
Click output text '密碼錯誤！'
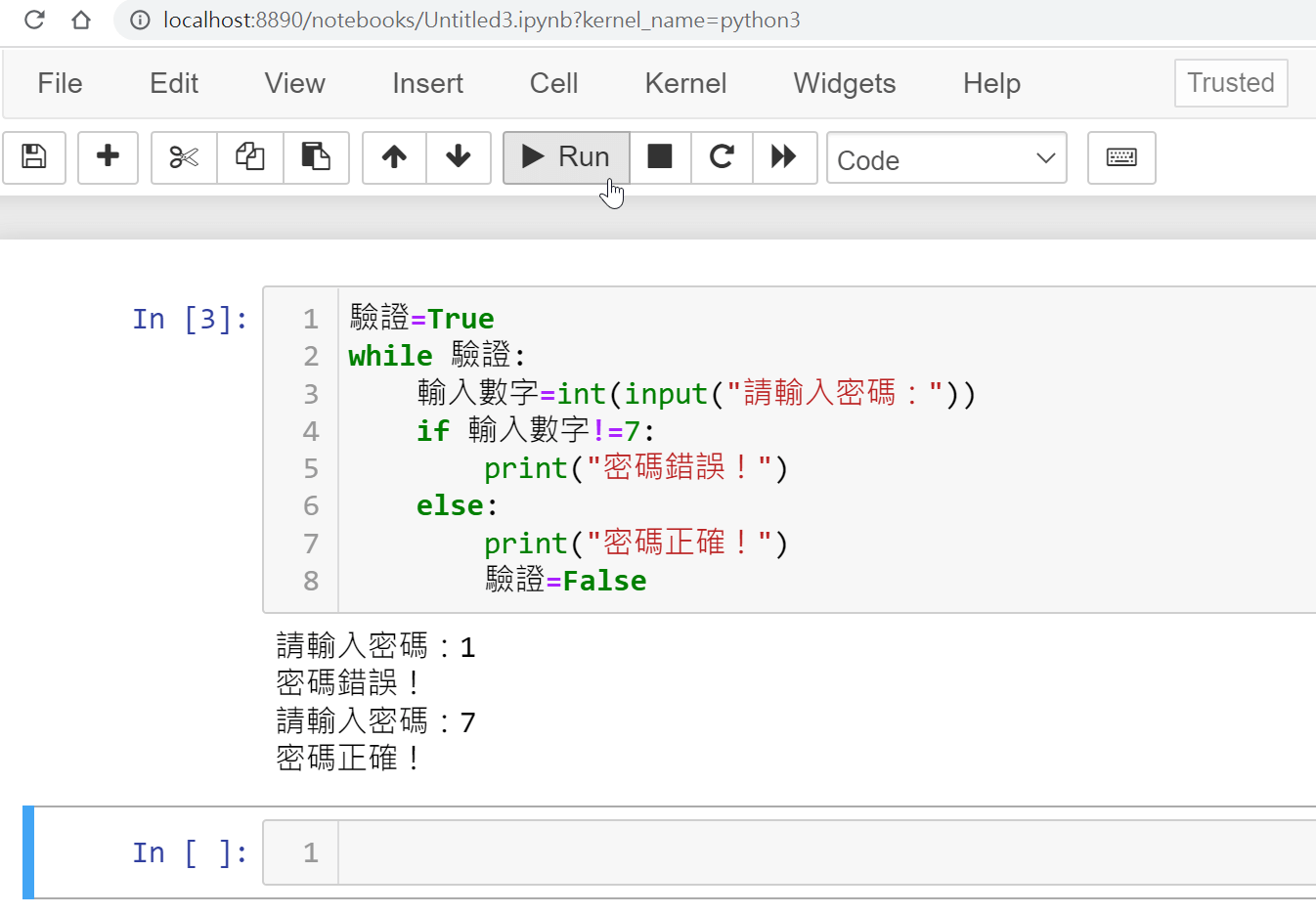point(350,683)
